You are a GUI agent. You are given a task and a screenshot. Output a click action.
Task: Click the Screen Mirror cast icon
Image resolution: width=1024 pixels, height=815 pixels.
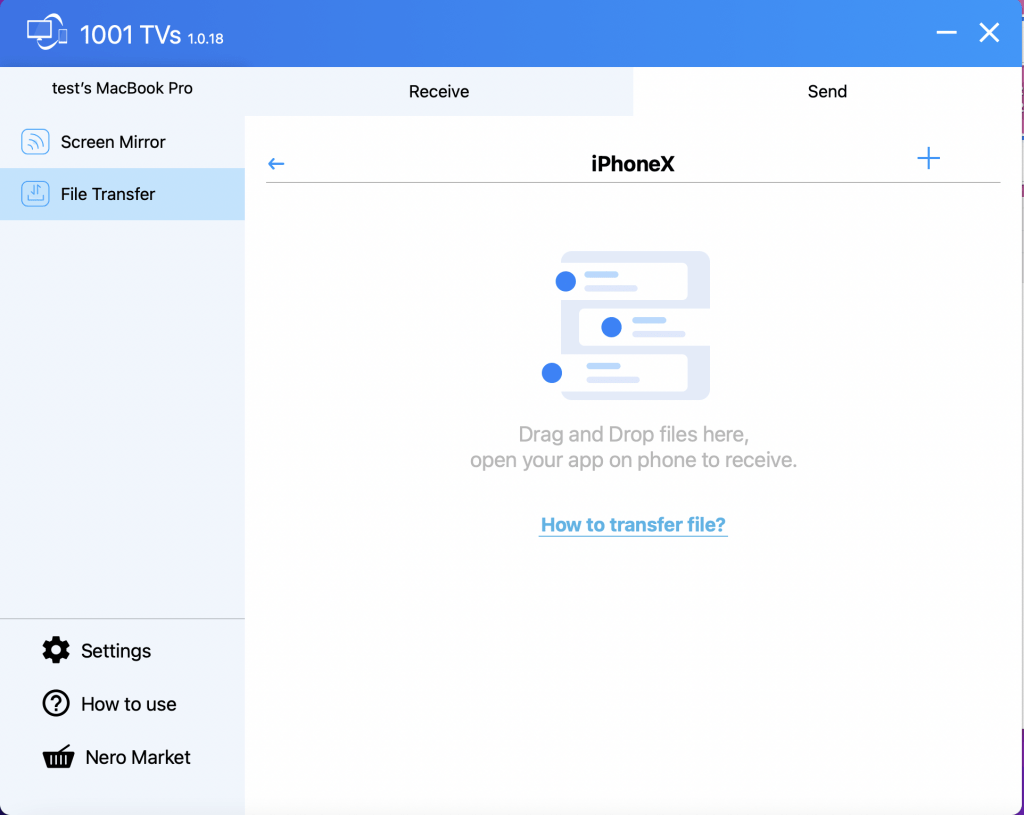[x=35, y=142]
